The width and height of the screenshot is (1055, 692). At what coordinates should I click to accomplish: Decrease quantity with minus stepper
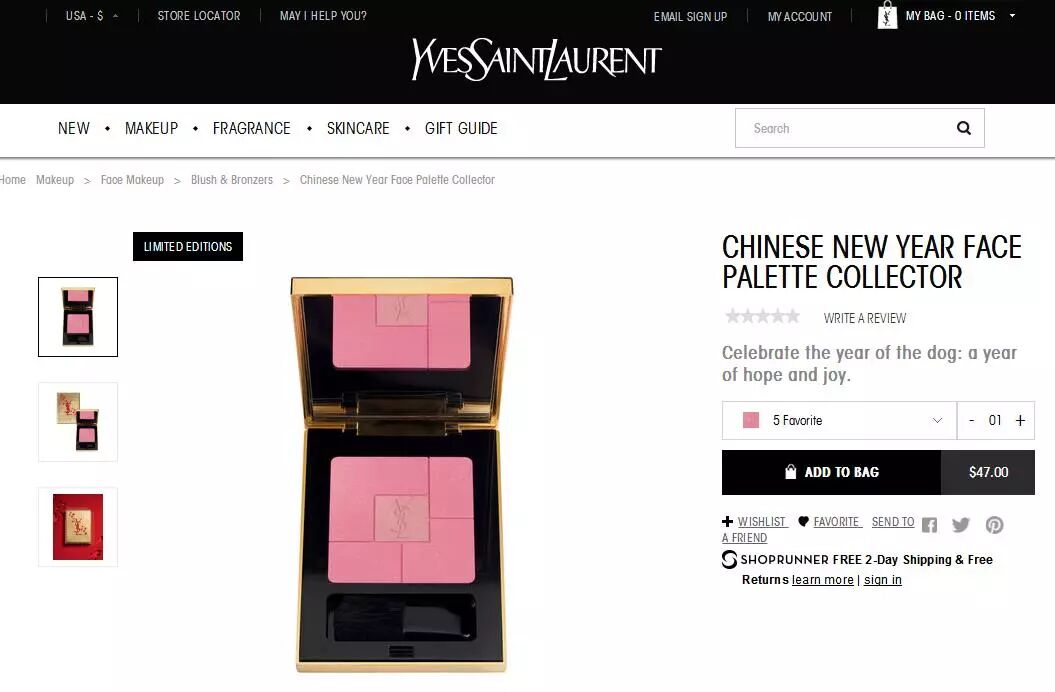(972, 420)
